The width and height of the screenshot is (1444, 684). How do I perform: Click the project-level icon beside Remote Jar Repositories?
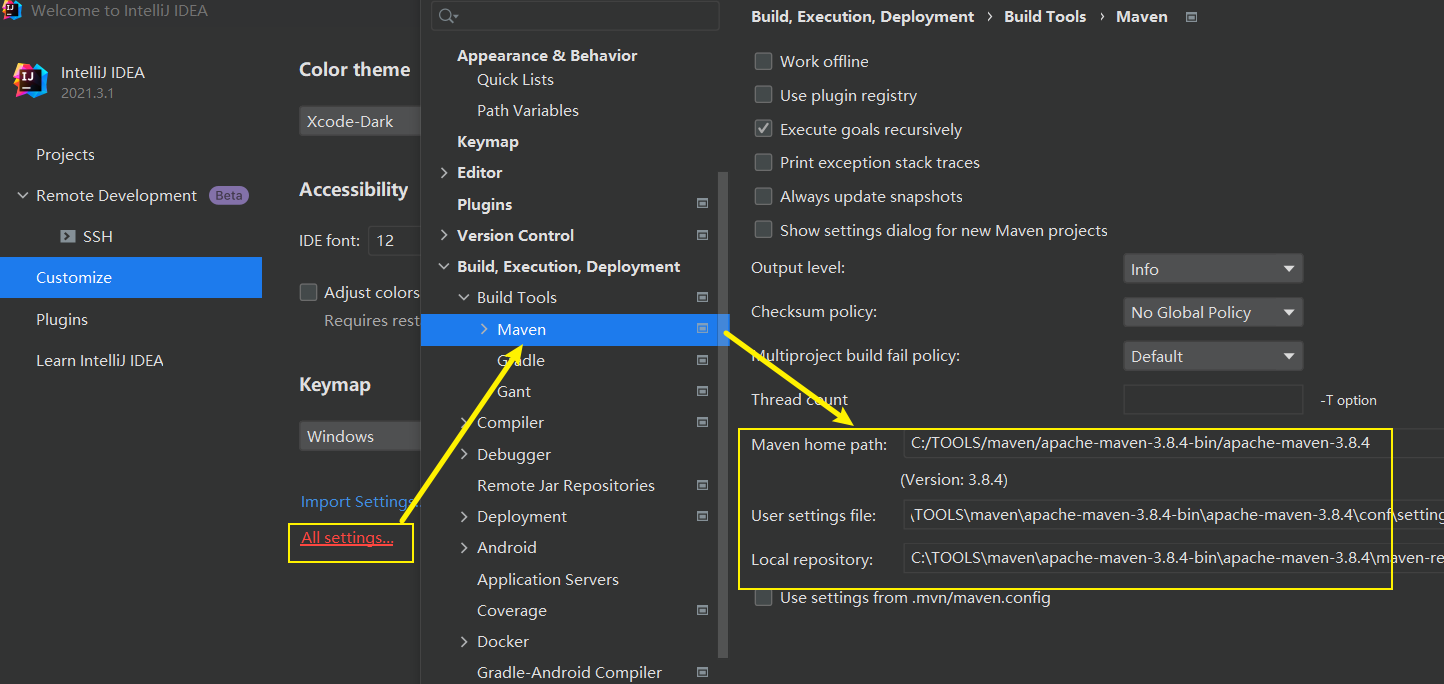coord(702,485)
